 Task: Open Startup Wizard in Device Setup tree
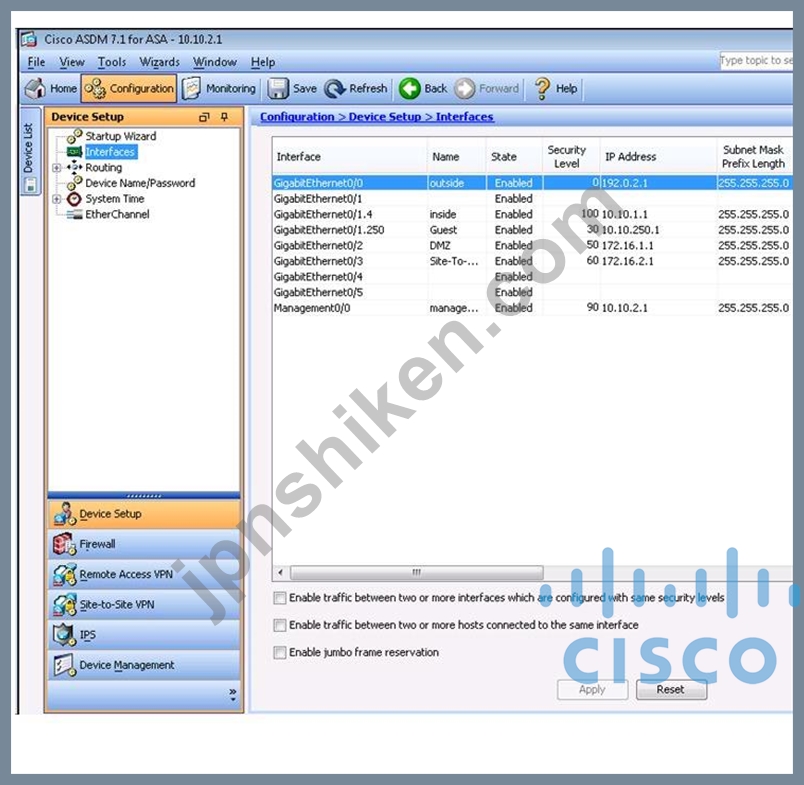(120, 136)
